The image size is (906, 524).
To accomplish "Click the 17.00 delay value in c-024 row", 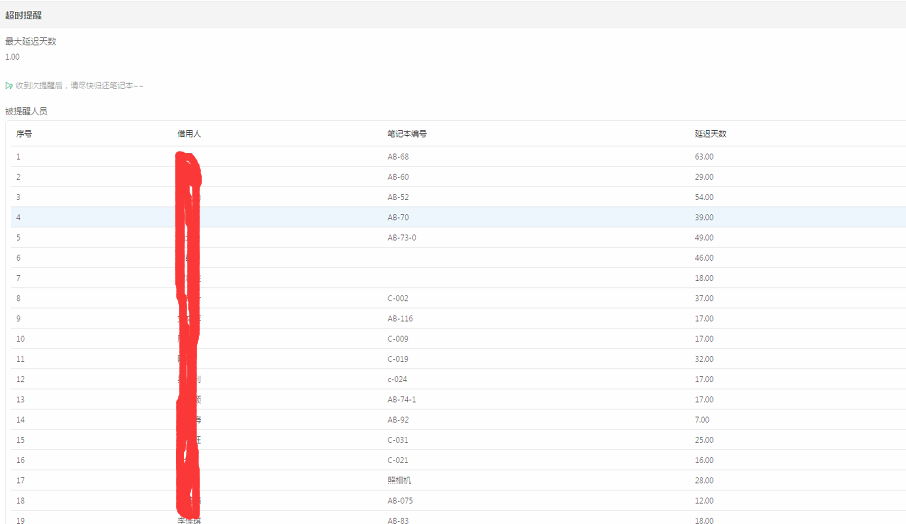I will 704,379.
